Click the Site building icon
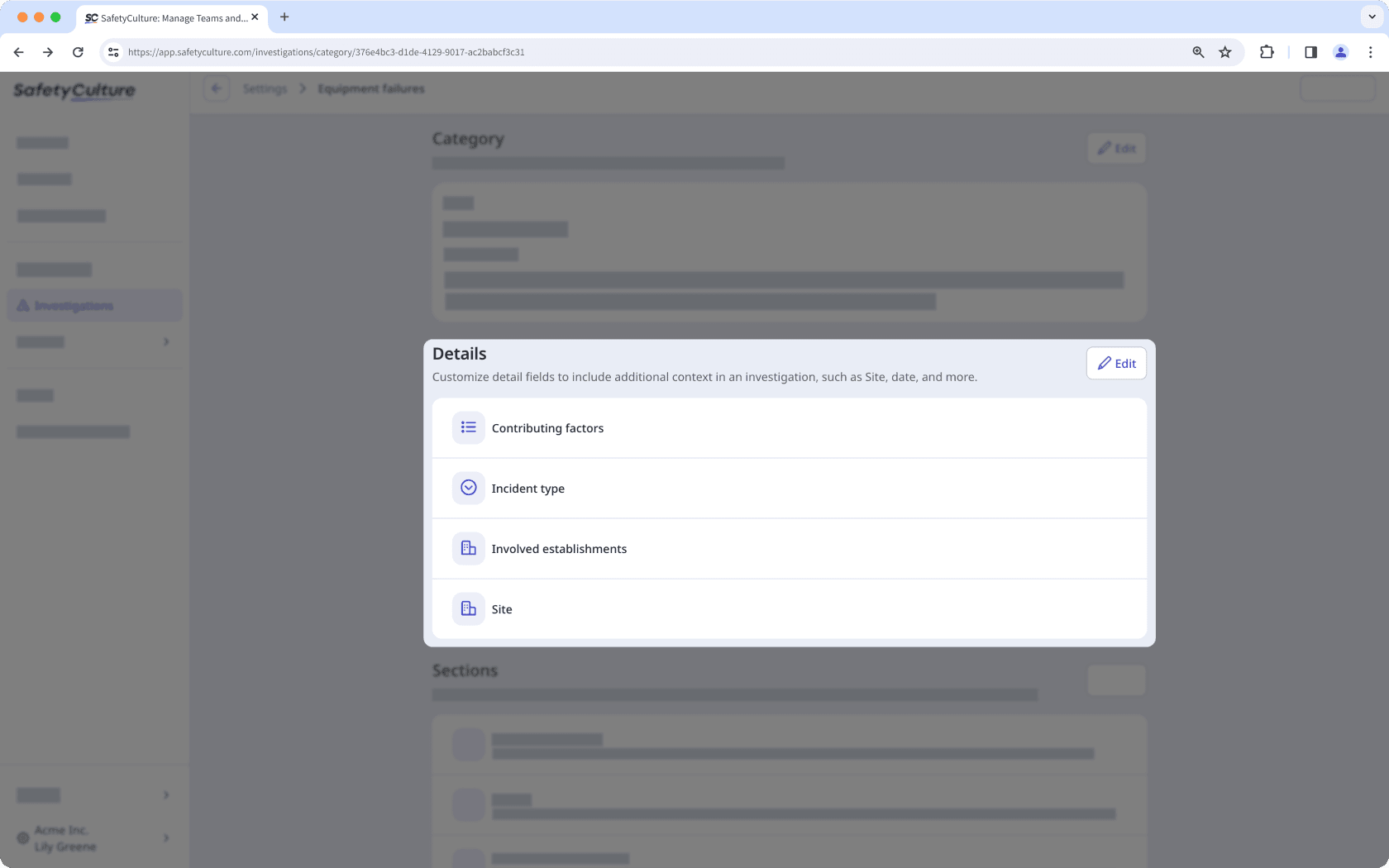This screenshot has width=1389, height=868. pos(468,608)
